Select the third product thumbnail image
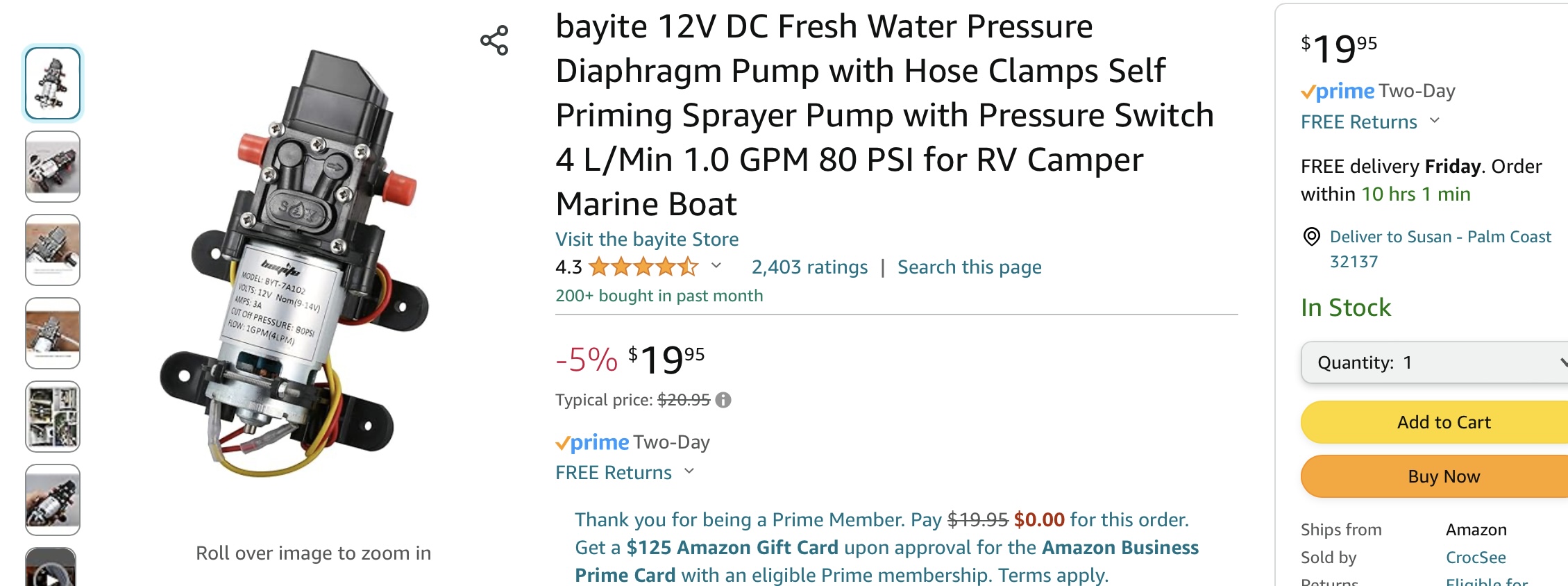1568x586 pixels. (x=53, y=250)
